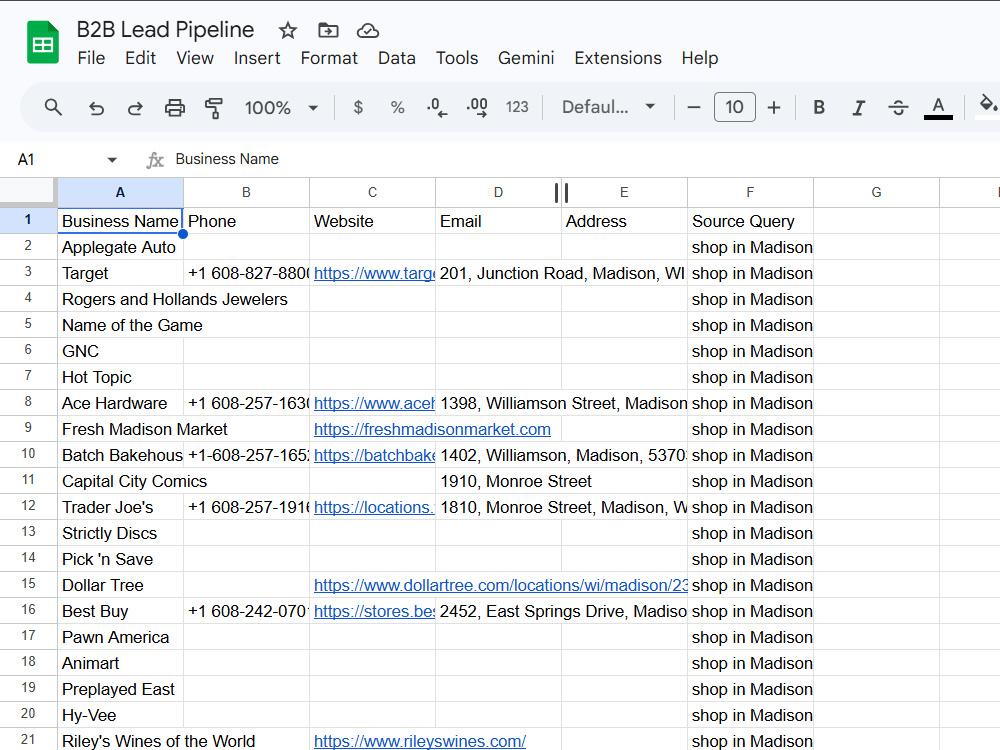Open the freshmadisonmarket.com link

pyautogui.click(x=432, y=429)
